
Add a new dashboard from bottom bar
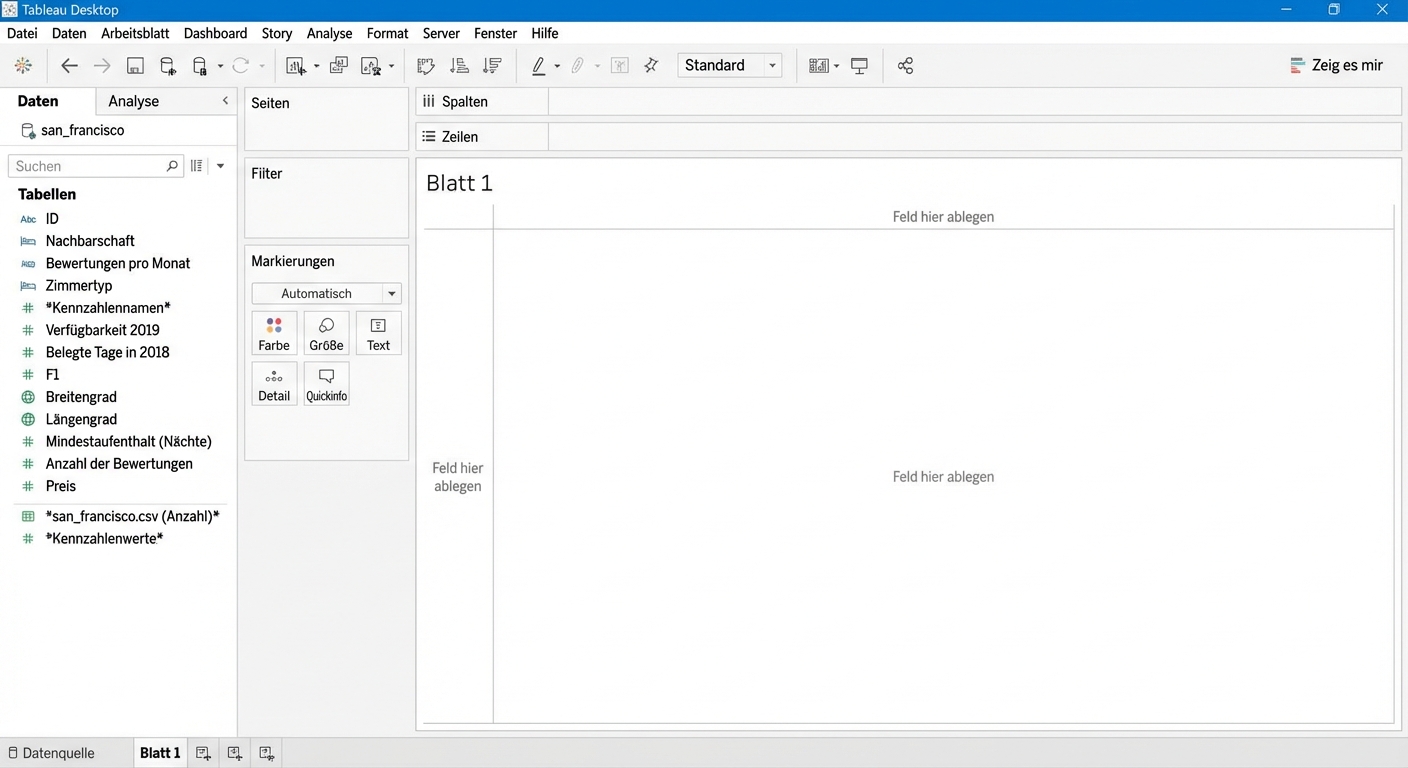pyautogui.click(x=235, y=753)
